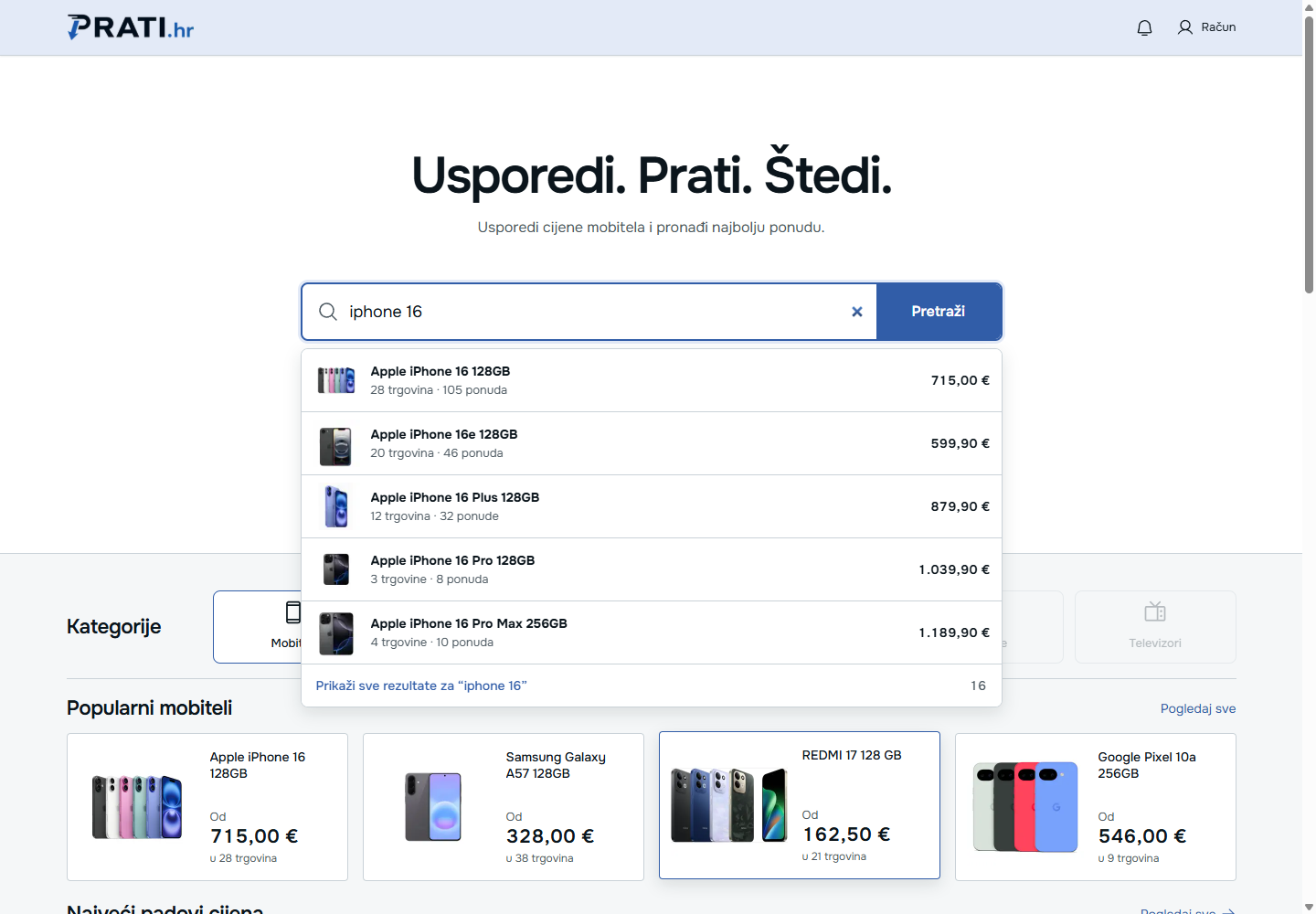Viewport: 1316px width, 914px height.
Task: Click Google Pixel 10a card image
Action: (x=1025, y=807)
